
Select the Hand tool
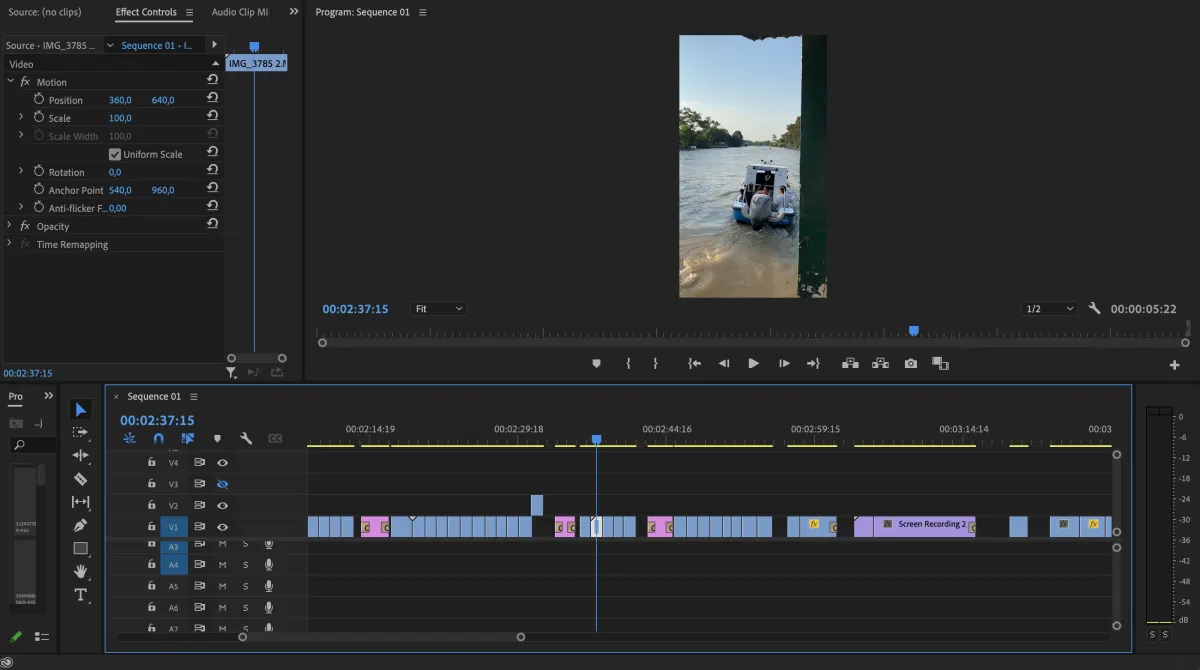point(81,571)
